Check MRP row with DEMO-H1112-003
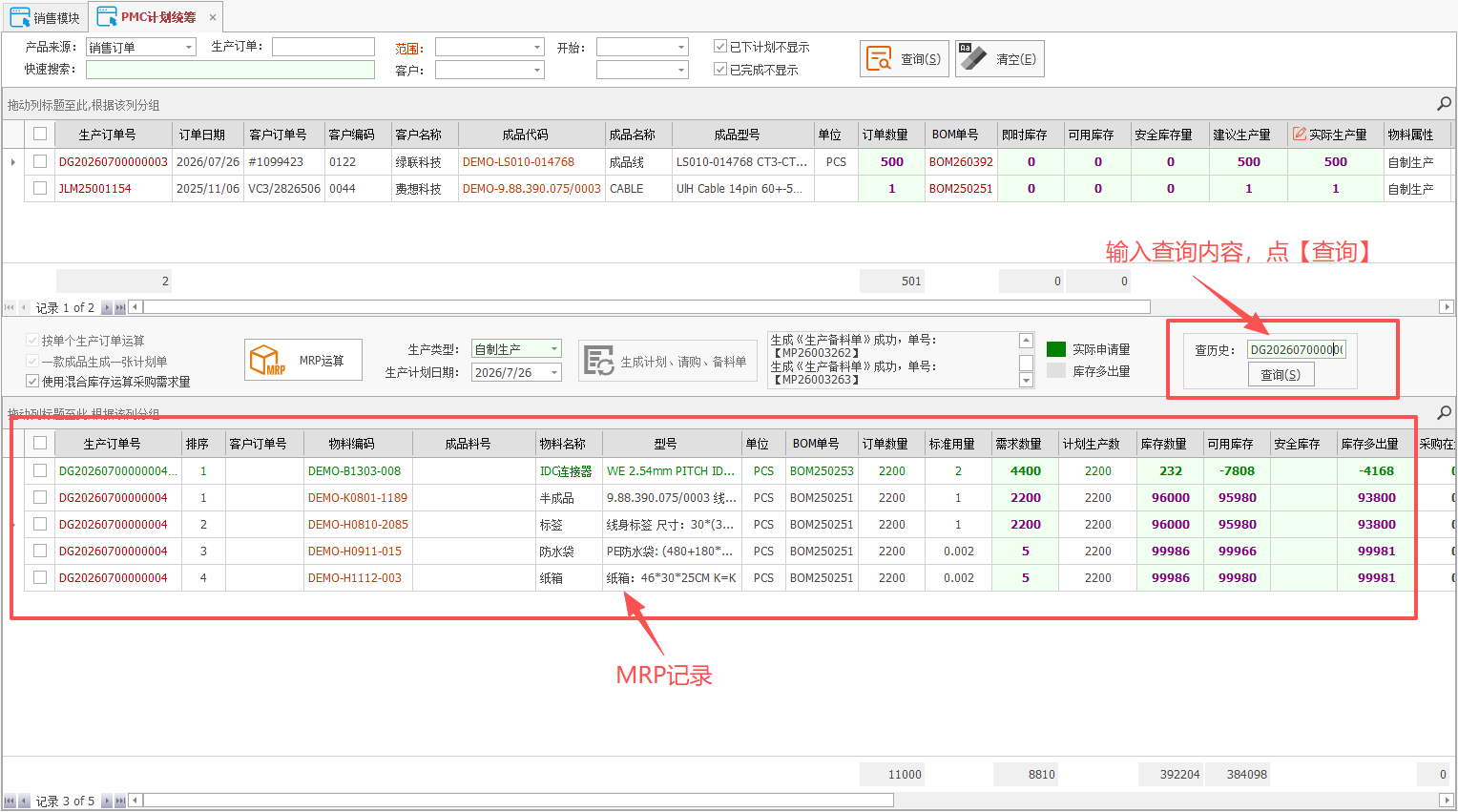Image resolution: width=1458 pixels, height=812 pixels. (x=40, y=577)
